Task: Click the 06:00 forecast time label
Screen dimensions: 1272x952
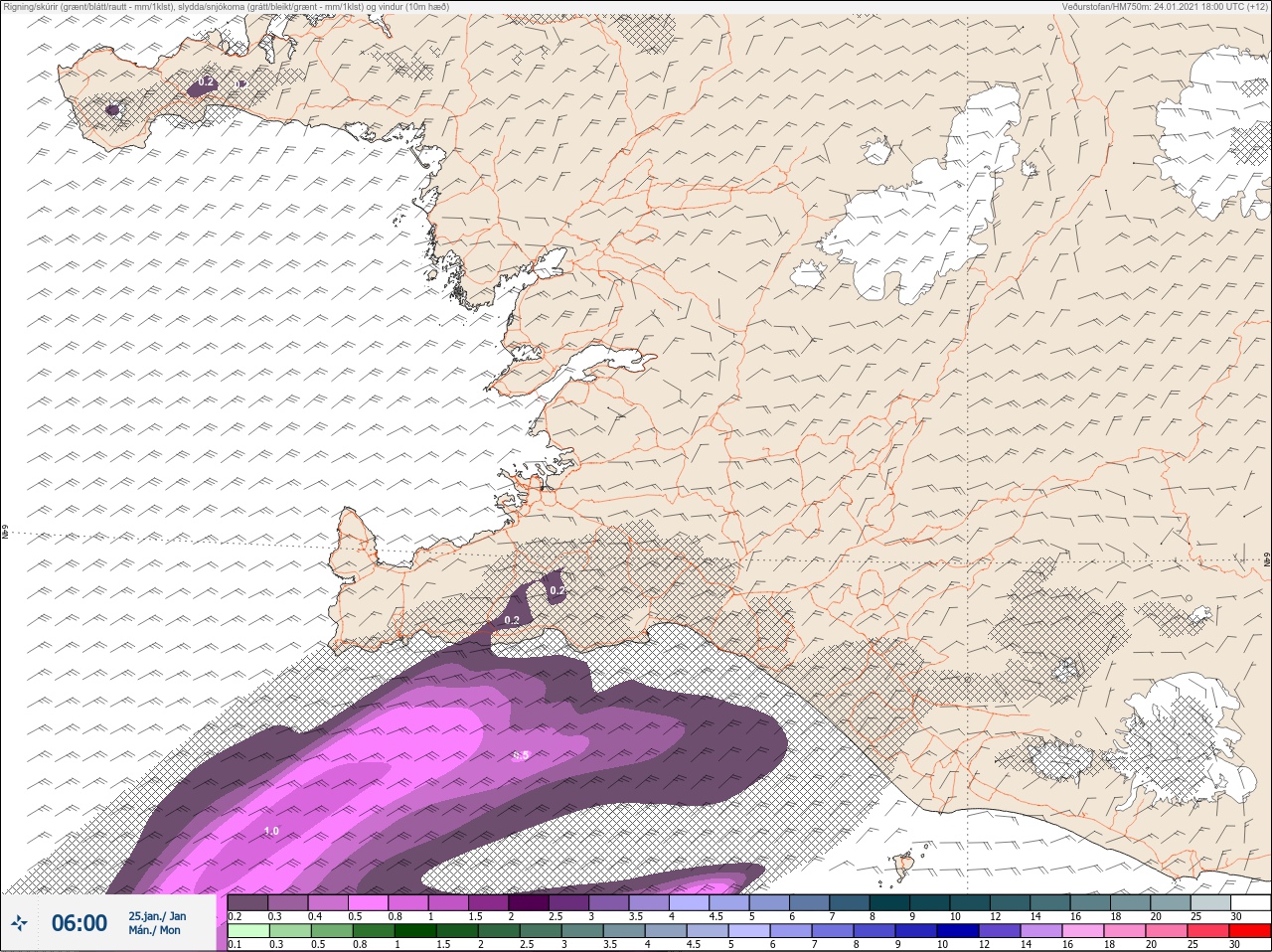Action: (79, 923)
